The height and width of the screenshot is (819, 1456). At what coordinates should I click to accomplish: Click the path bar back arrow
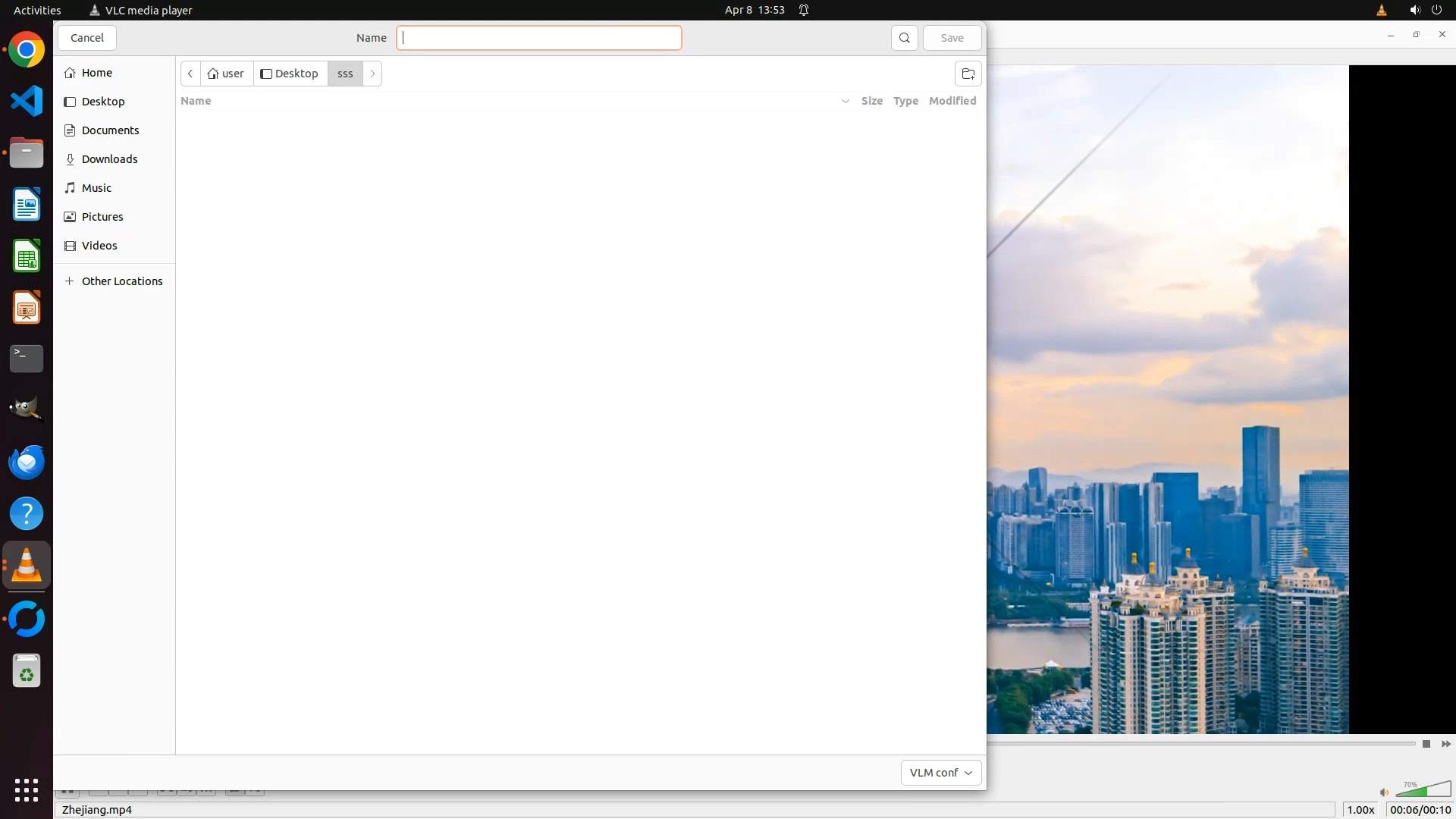[190, 74]
